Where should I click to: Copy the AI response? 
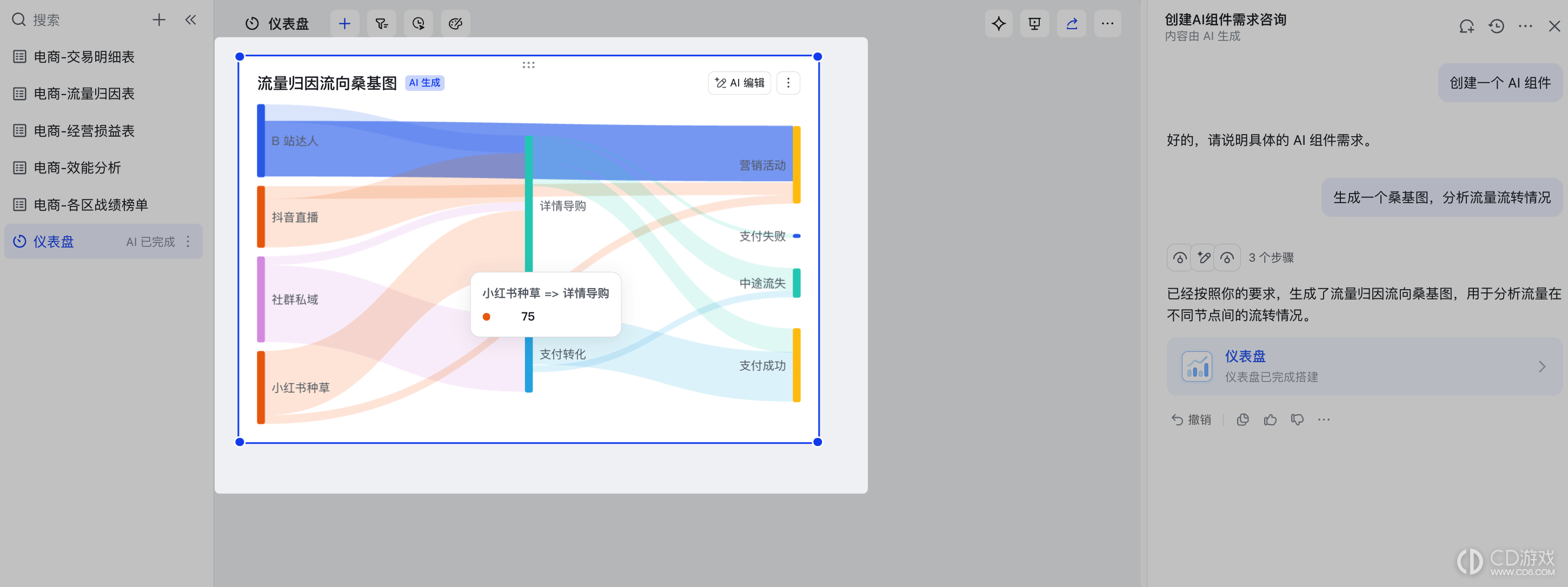(1243, 420)
